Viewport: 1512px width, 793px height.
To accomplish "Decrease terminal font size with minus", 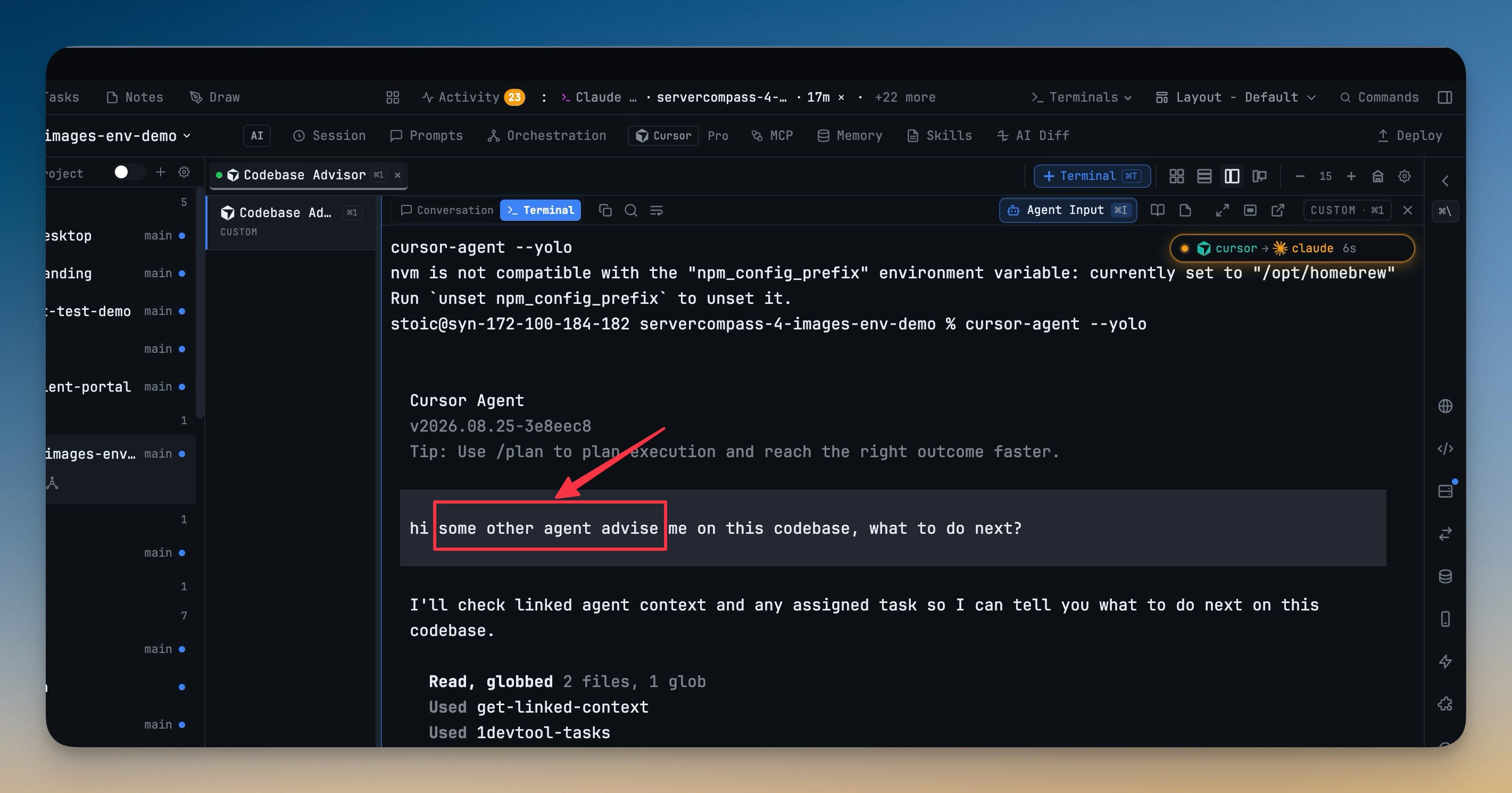I will click(x=1300, y=176).
